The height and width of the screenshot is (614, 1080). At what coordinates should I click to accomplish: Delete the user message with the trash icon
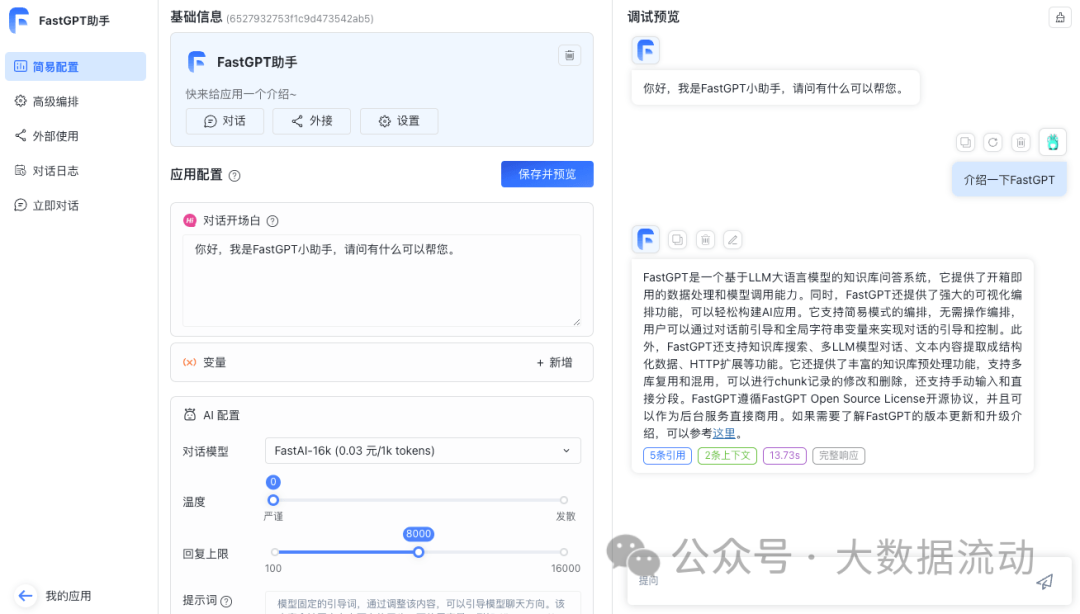coord(1021,143)
